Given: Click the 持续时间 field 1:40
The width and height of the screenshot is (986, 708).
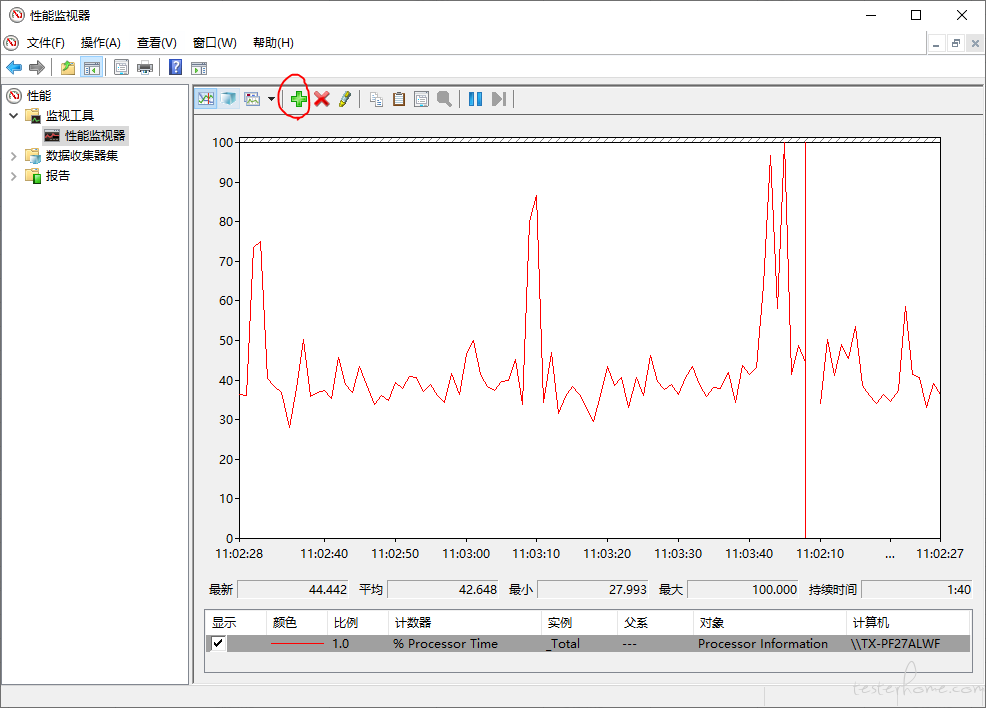Looking at the screenshot, I should pos(917,589).
